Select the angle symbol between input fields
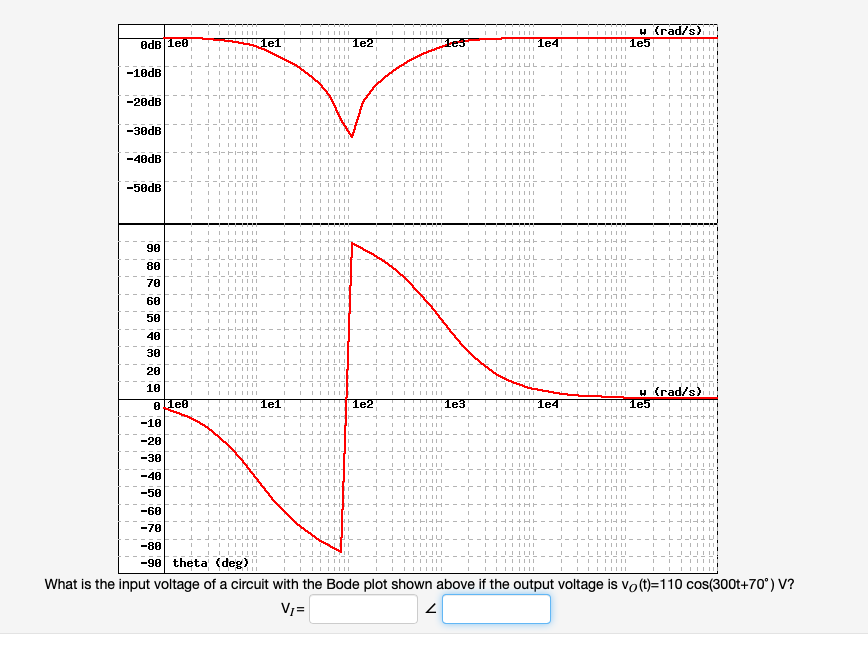This screenshot has height=651, width=868. click(429, 608)
